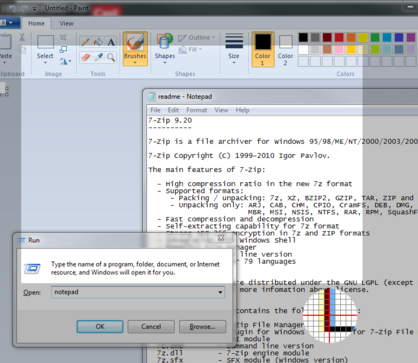
Task: Pick the red color swatch in palette
Action: tap(339, 37)
